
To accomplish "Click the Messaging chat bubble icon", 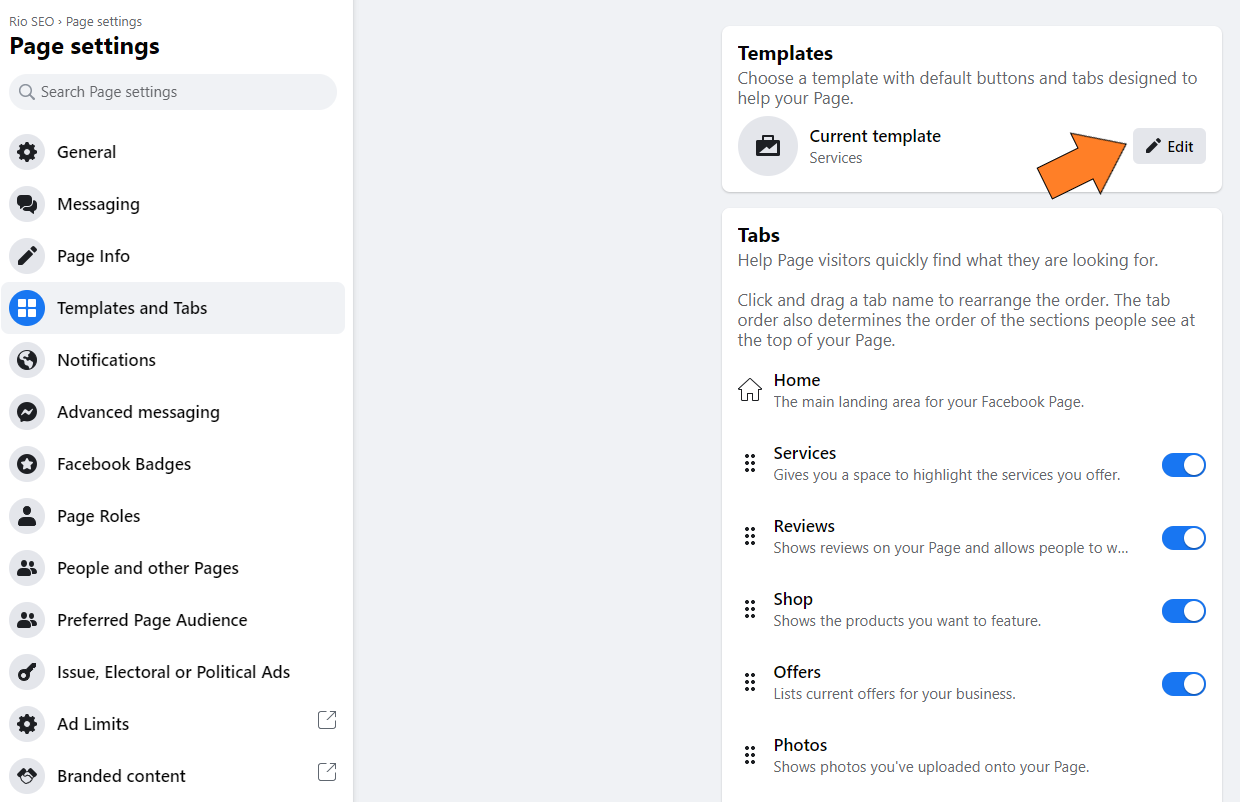I will tap(26, 203).
